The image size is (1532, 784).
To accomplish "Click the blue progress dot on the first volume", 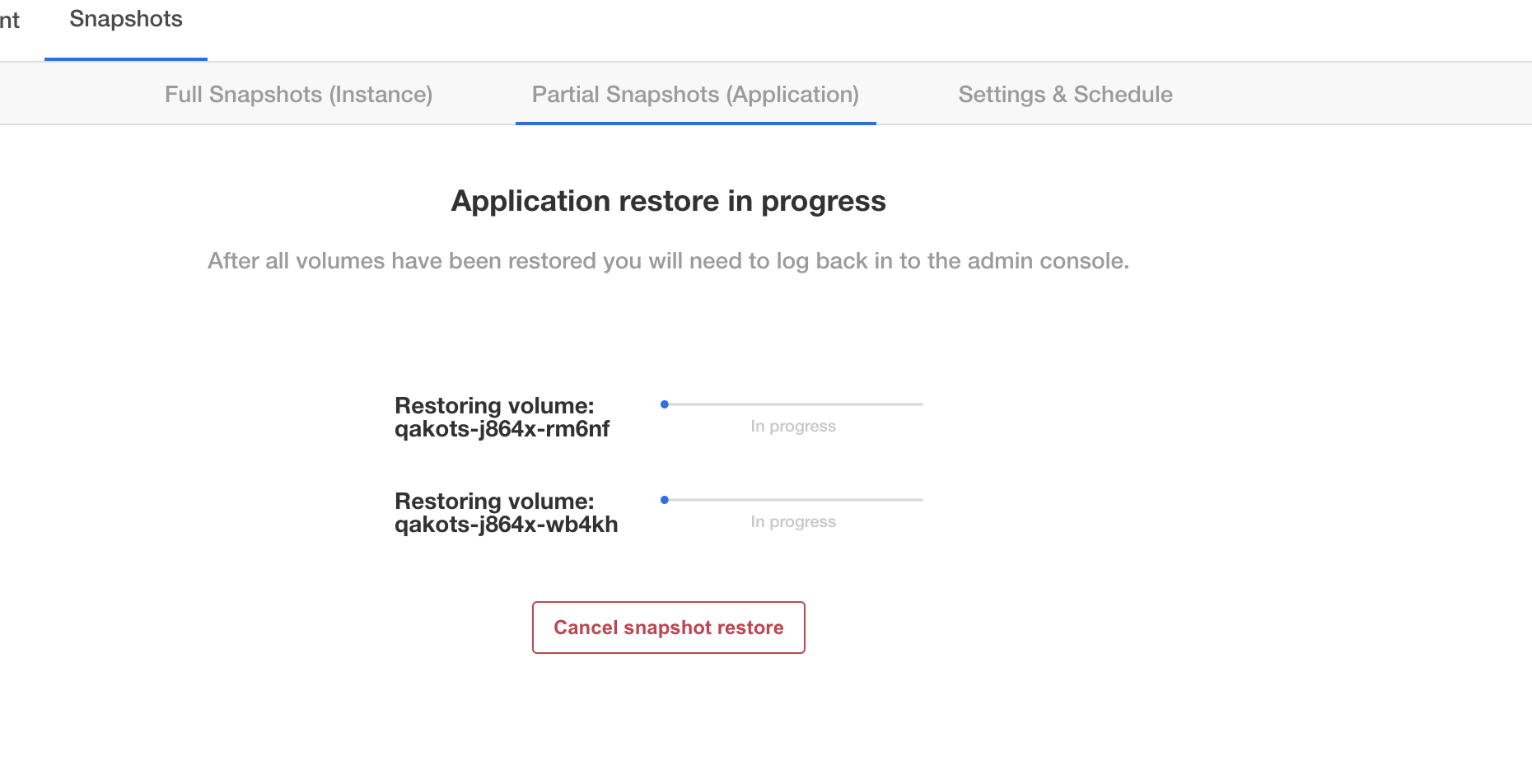I will tap(666, 404).
